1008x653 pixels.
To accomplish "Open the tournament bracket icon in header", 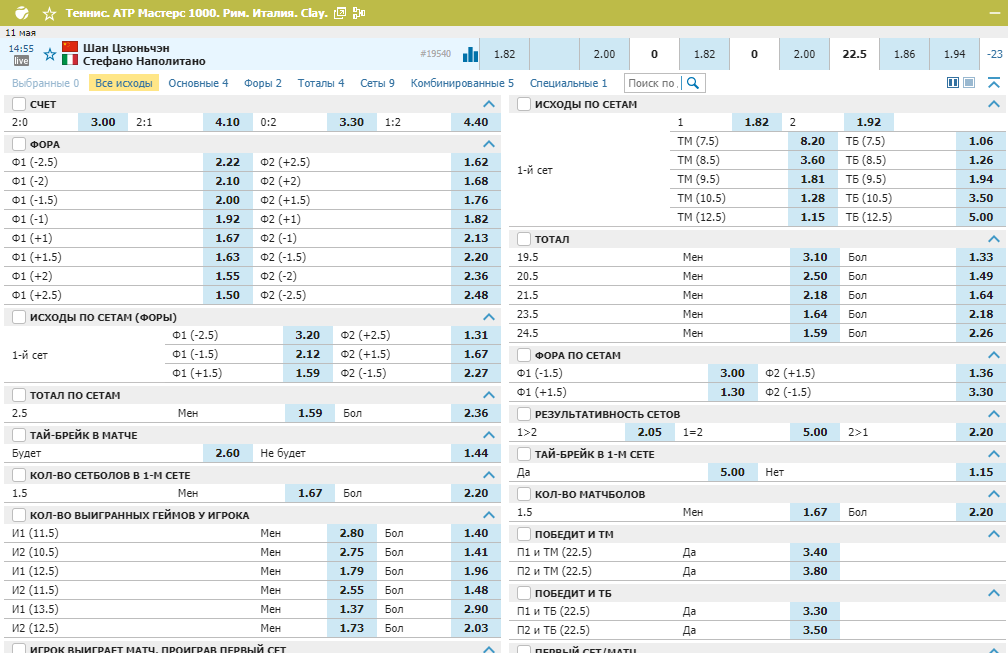I will pos(359,13).
